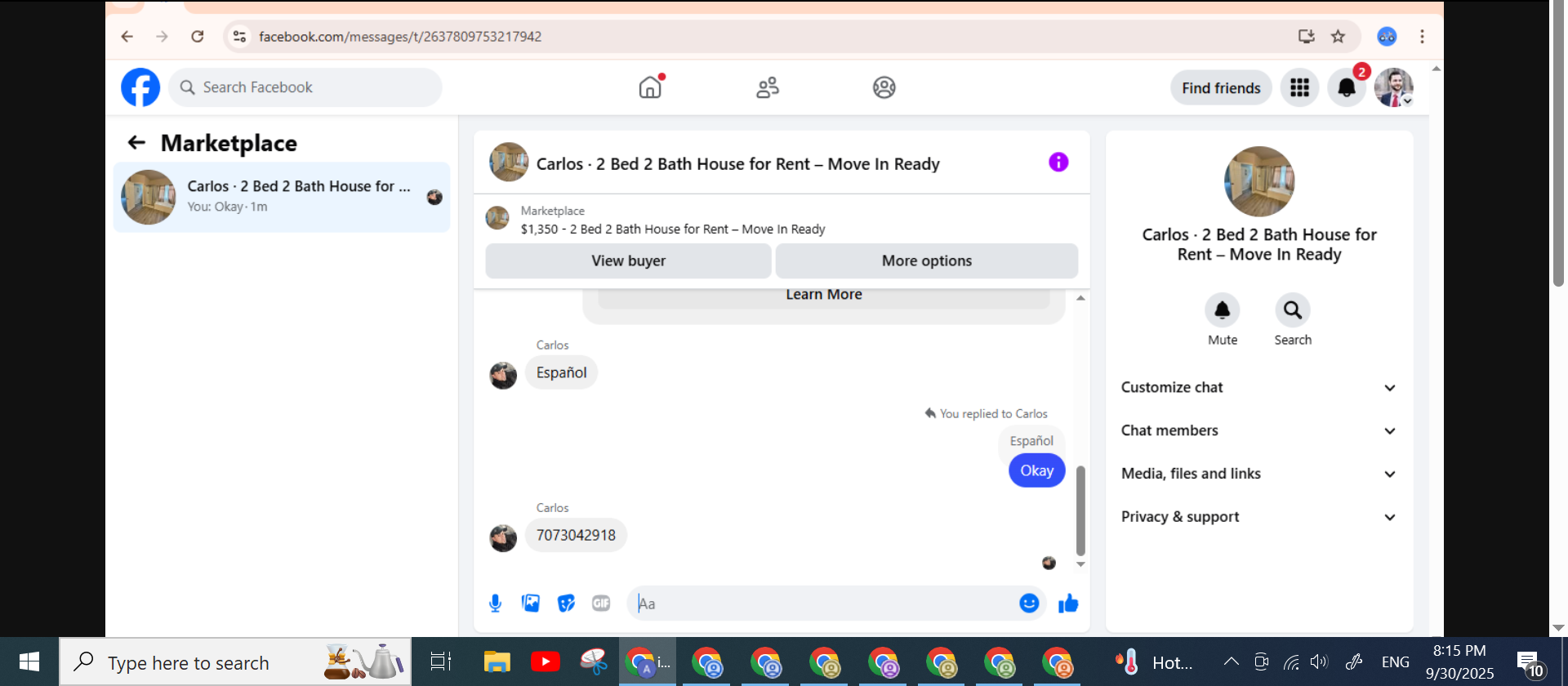Viewport: 1568px width, 686px height.
Task: Click the browser address bar URL
Action: tap(400, 37)
